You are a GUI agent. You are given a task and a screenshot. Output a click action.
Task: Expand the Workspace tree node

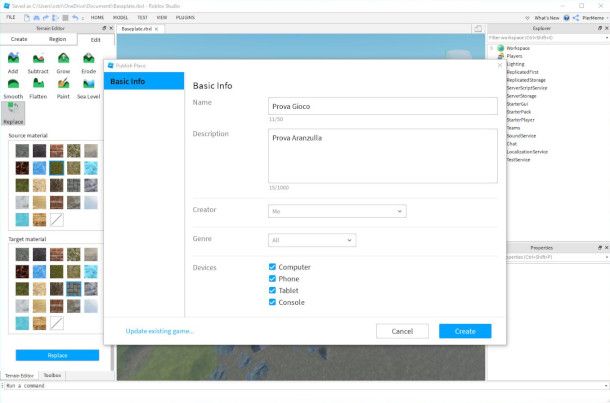(492, 48)
